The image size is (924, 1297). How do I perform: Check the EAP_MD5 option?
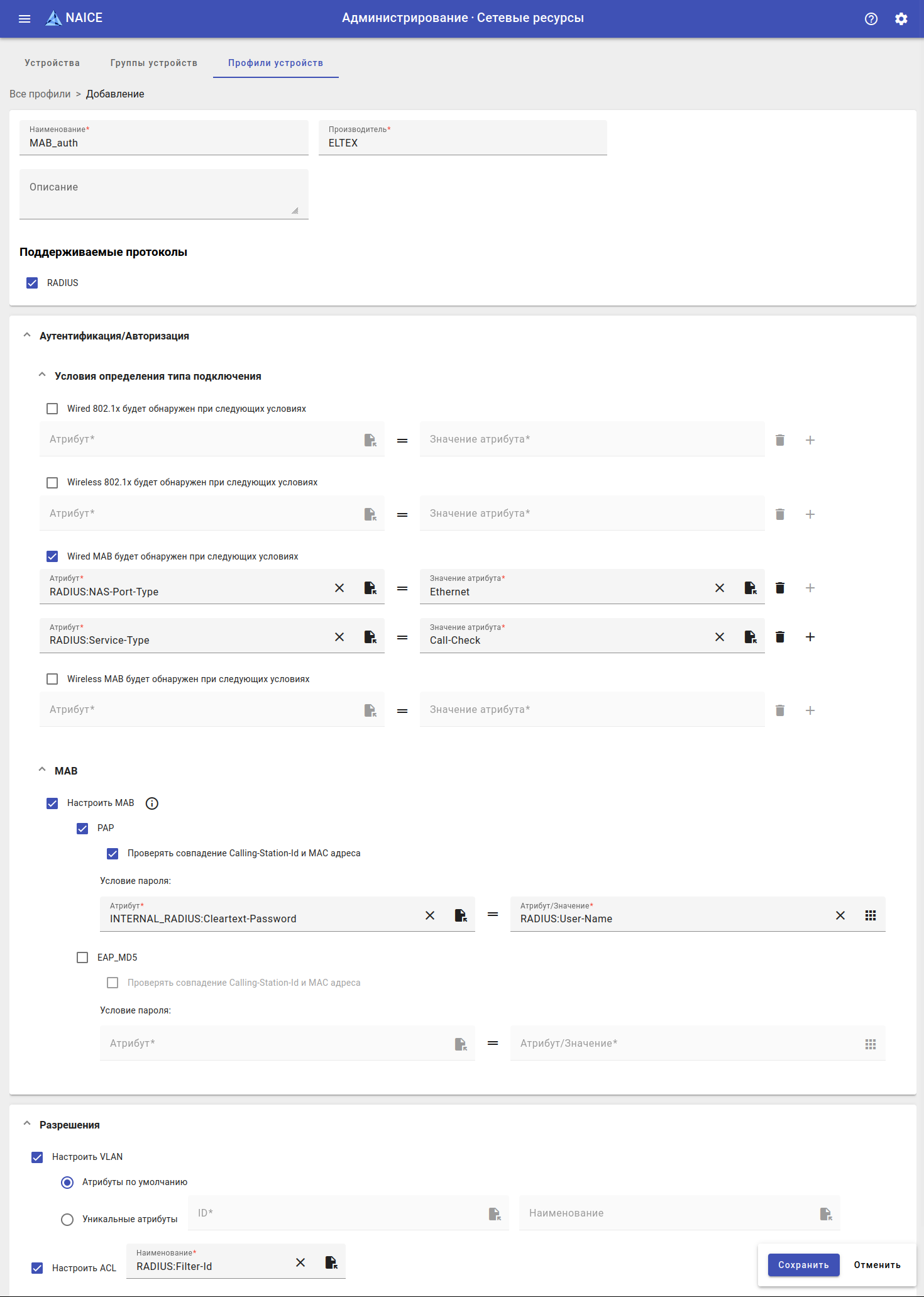(82, 958)
